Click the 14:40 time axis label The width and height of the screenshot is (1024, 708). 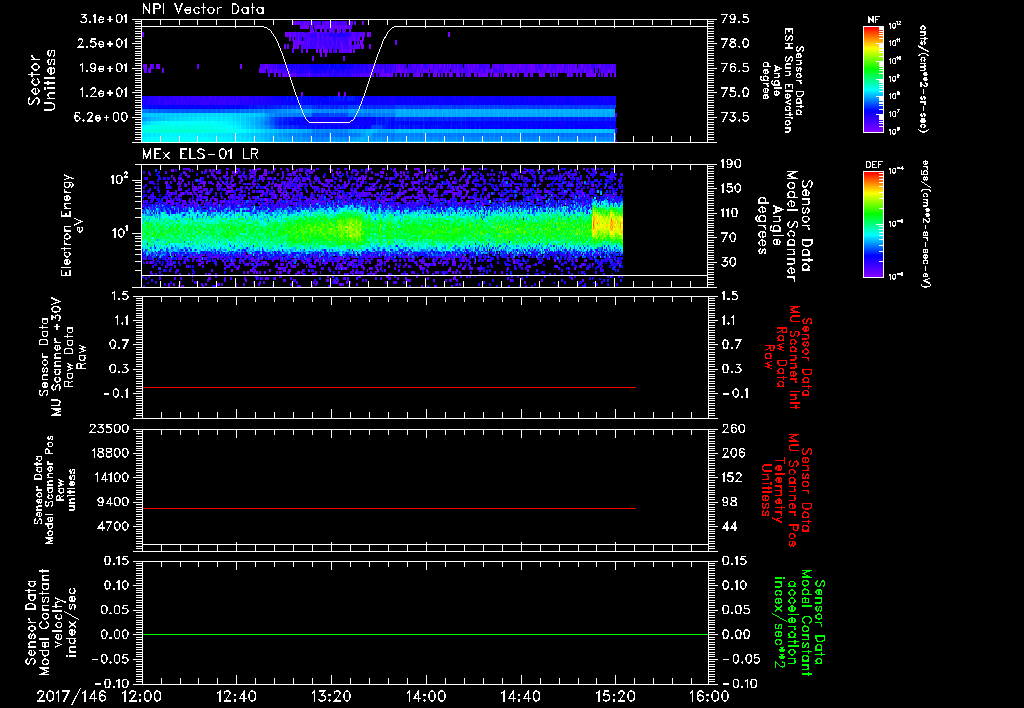tap(520, 696)
